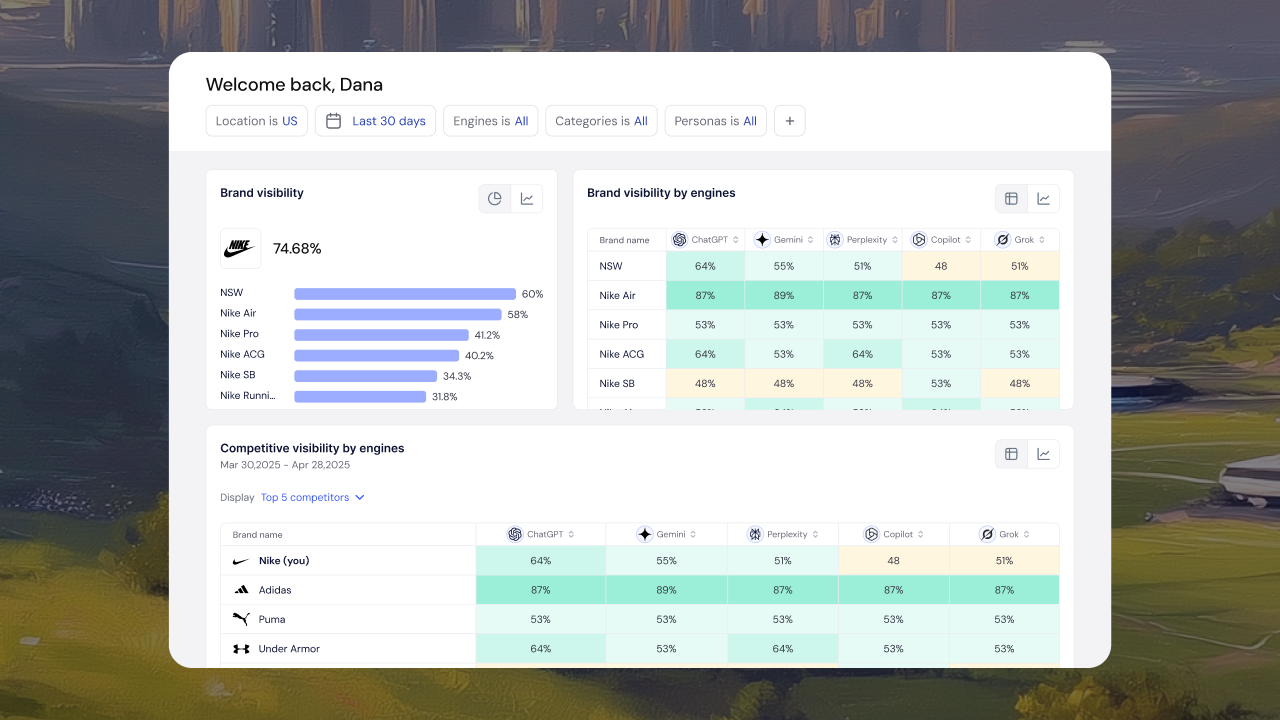Click sort arrows beside ChatGPT in Brand visibility by engines

click(736, 240)
